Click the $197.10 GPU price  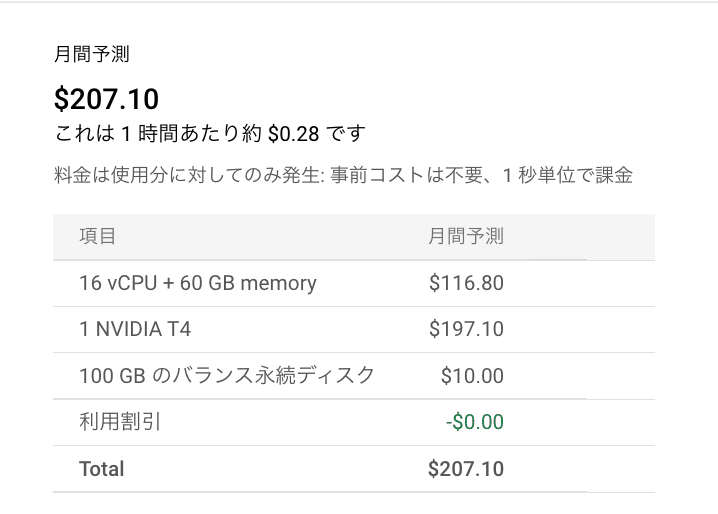(466, 329)
